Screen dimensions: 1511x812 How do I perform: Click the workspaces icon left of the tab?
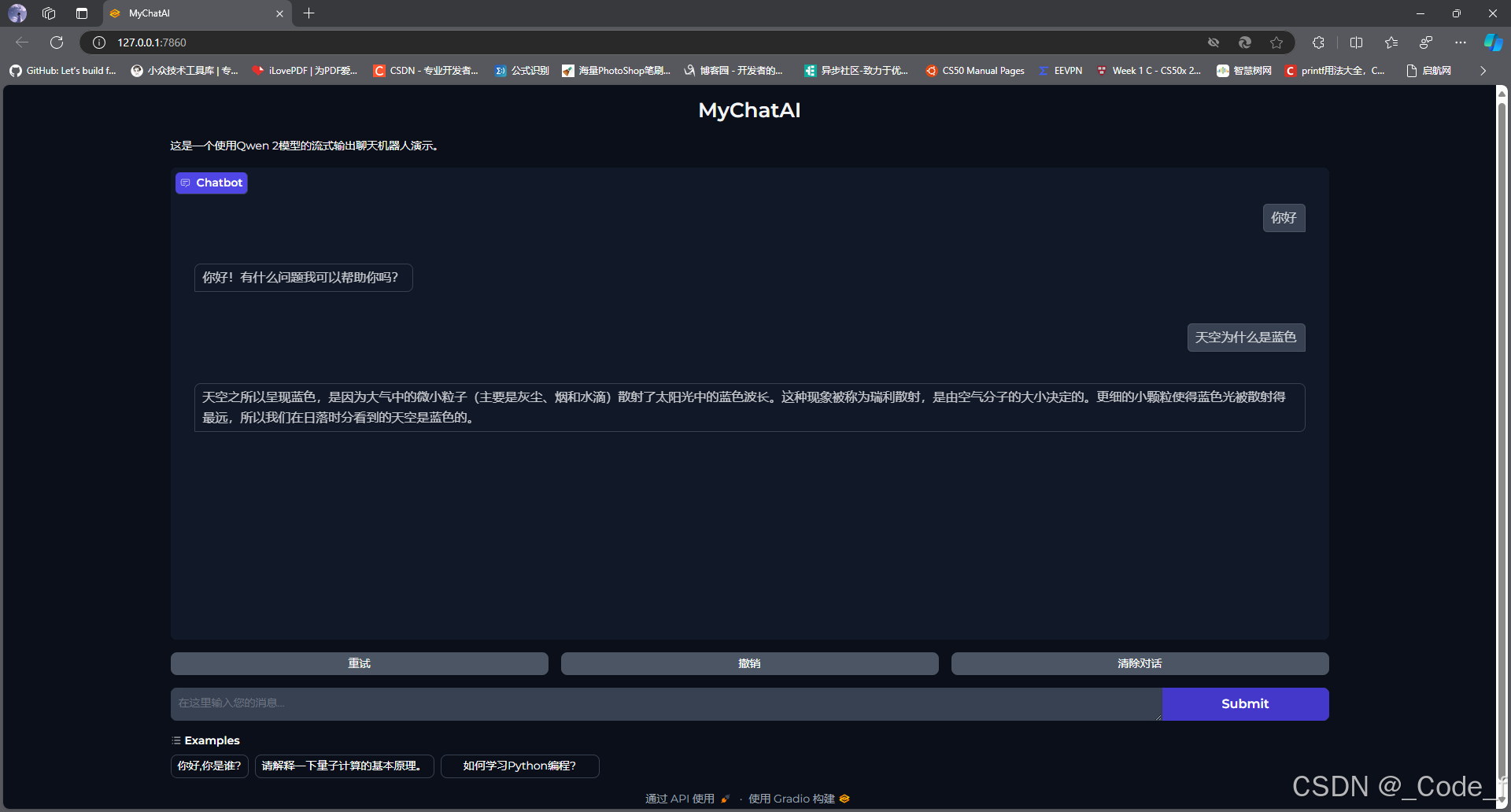pos(49,13)
